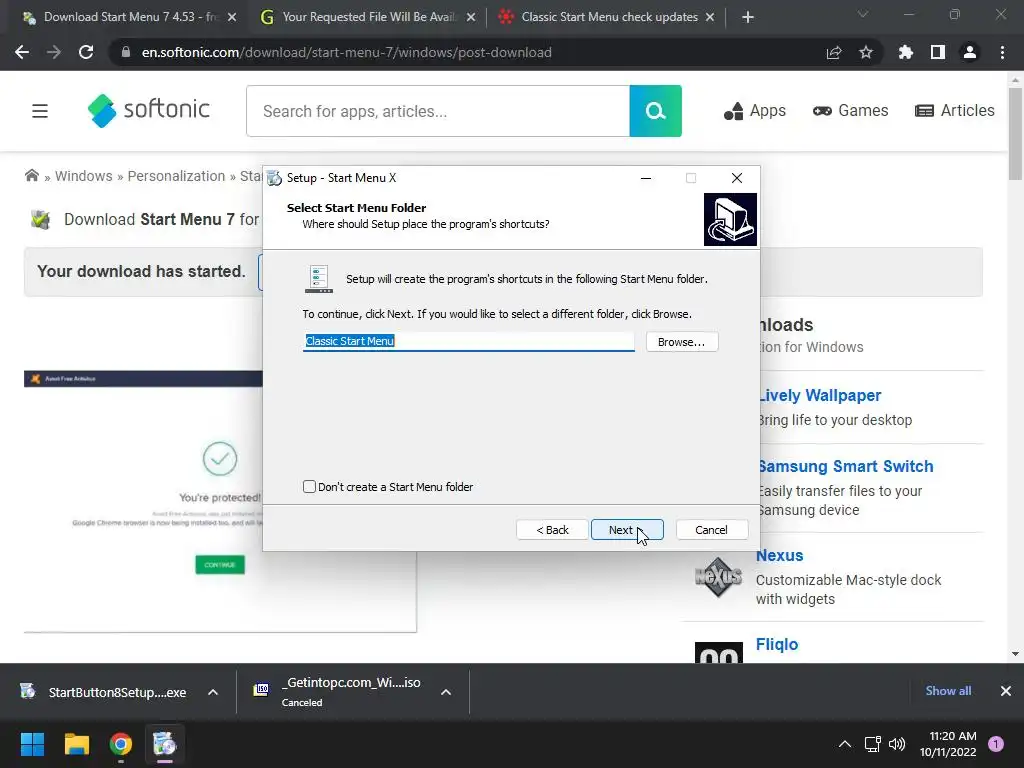Click the Windows breadcrumb link

[x=84, y=176]
